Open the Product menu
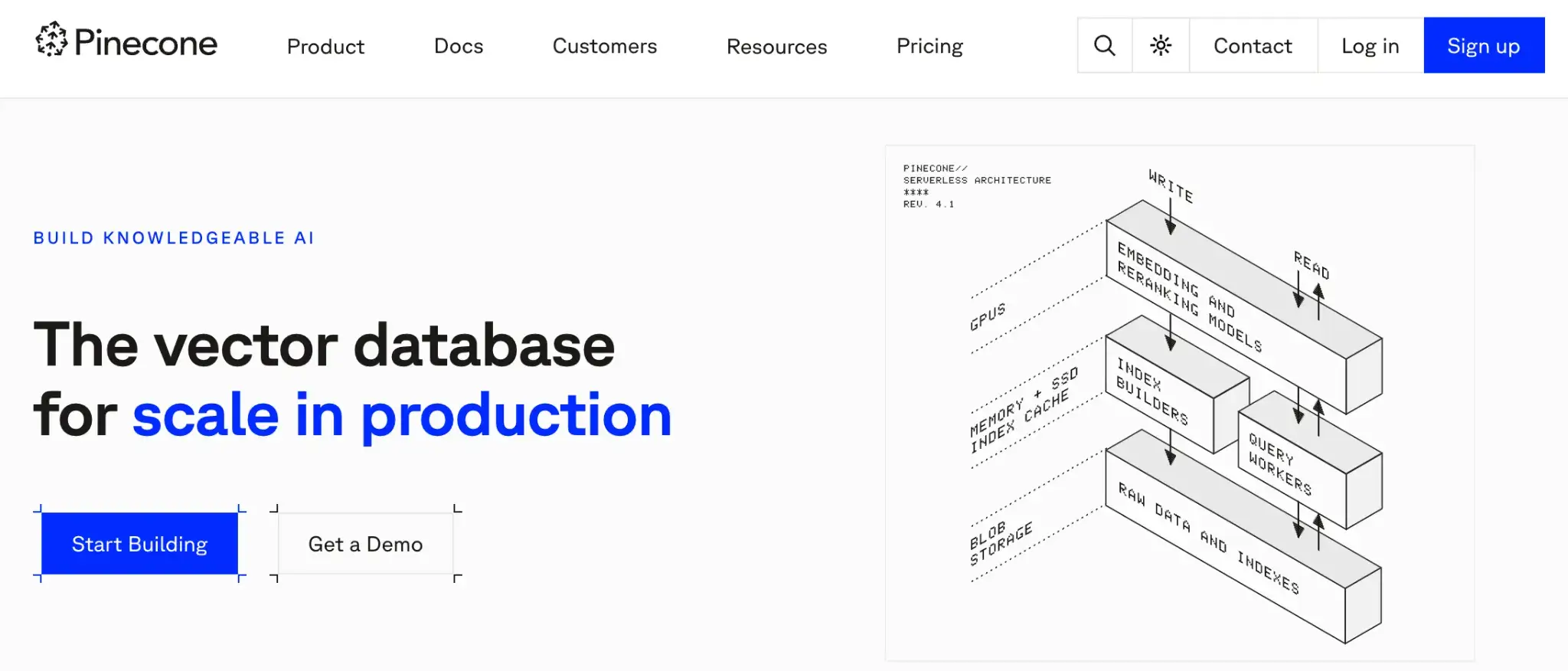 tap(325, 47)
